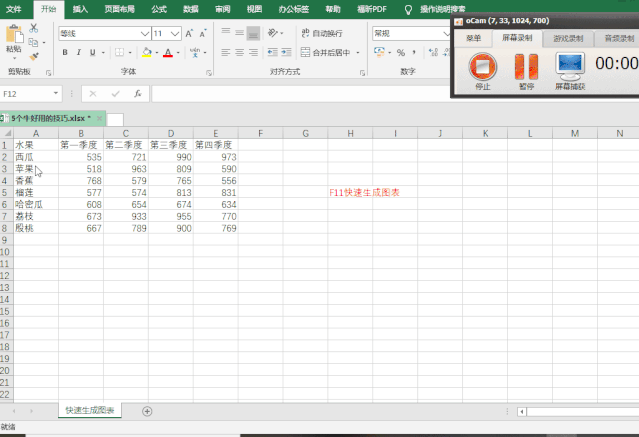Click merge and center 合并后居中
This screenshot has height=437, width=639.
tap(326, 52)
